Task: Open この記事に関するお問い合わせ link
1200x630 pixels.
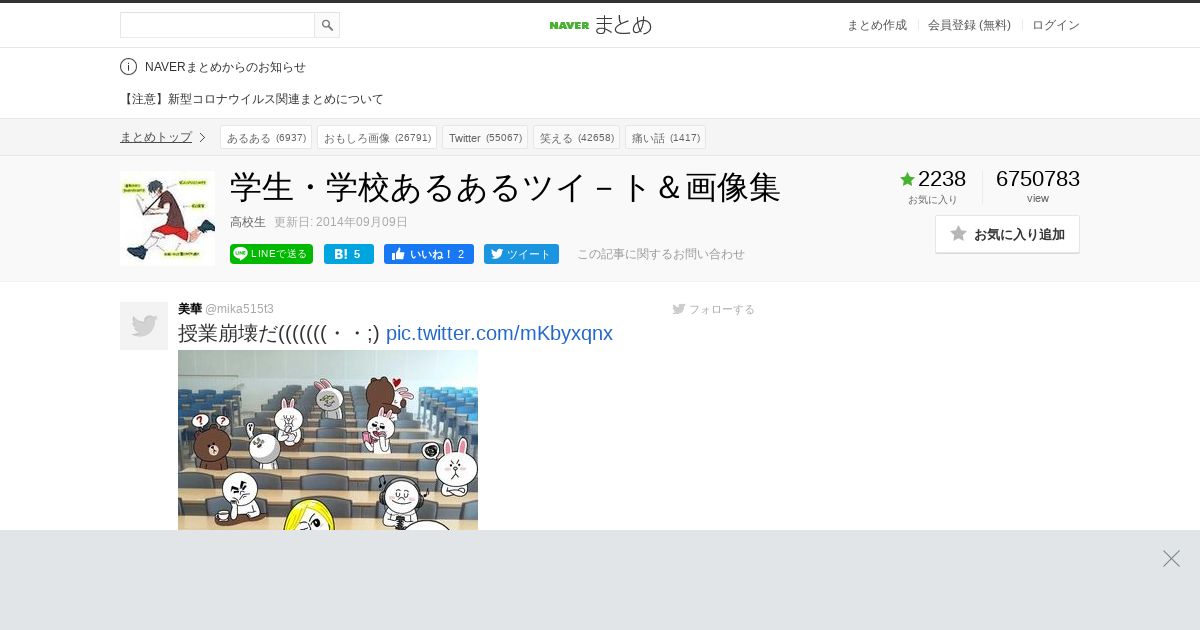Action: [661, 254]
